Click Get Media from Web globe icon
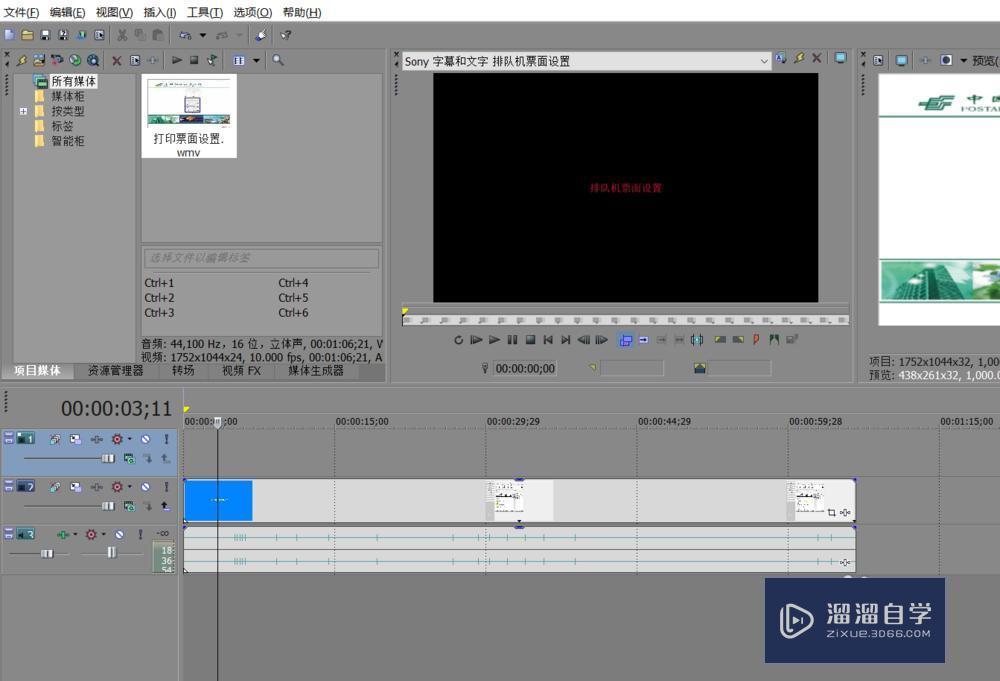This screenshot has width=1000, height=681. click(75, 60)
